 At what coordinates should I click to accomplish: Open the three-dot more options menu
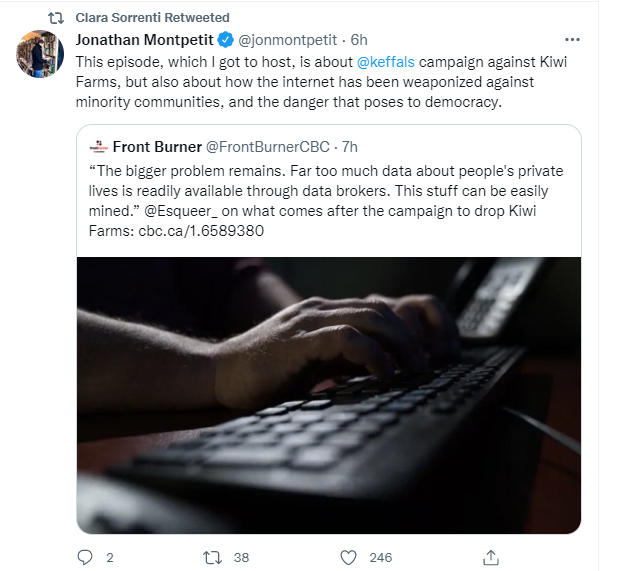(x=573, y=40)
